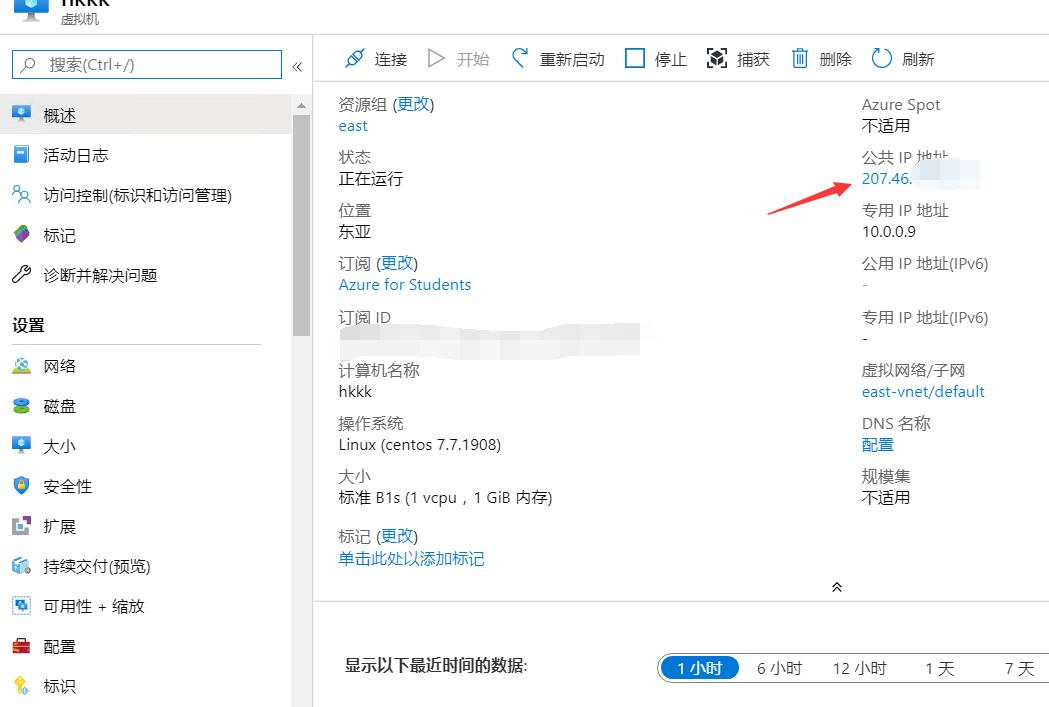The width and height of the screenshot is (1049, 707).
Task: Click the Delete (删除) trash icon
Action: (x=800, y=59)
